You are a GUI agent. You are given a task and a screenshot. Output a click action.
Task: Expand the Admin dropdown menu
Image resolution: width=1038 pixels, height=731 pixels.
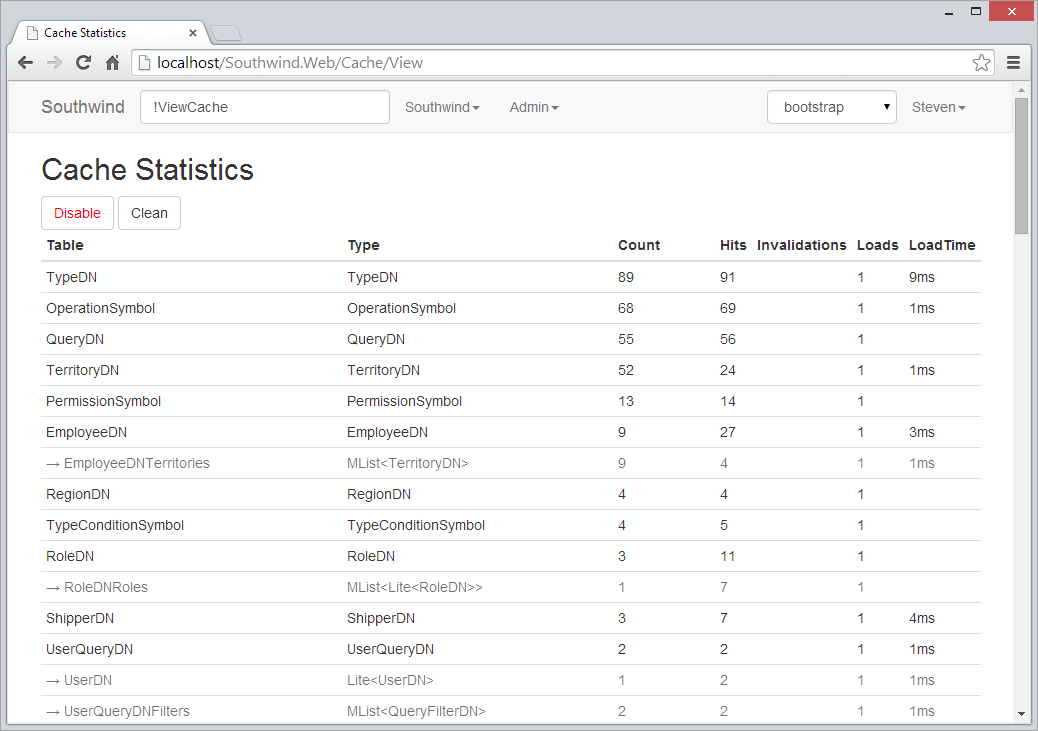[534, 107]
